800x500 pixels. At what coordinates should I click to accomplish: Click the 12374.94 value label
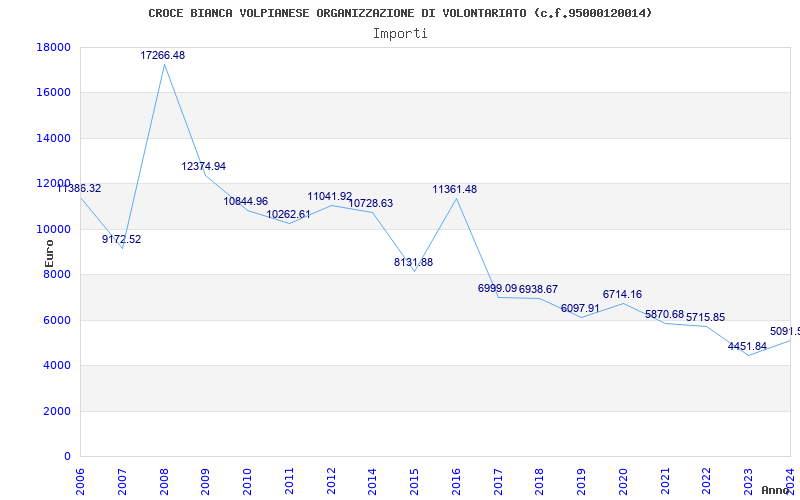pos(203,167)
